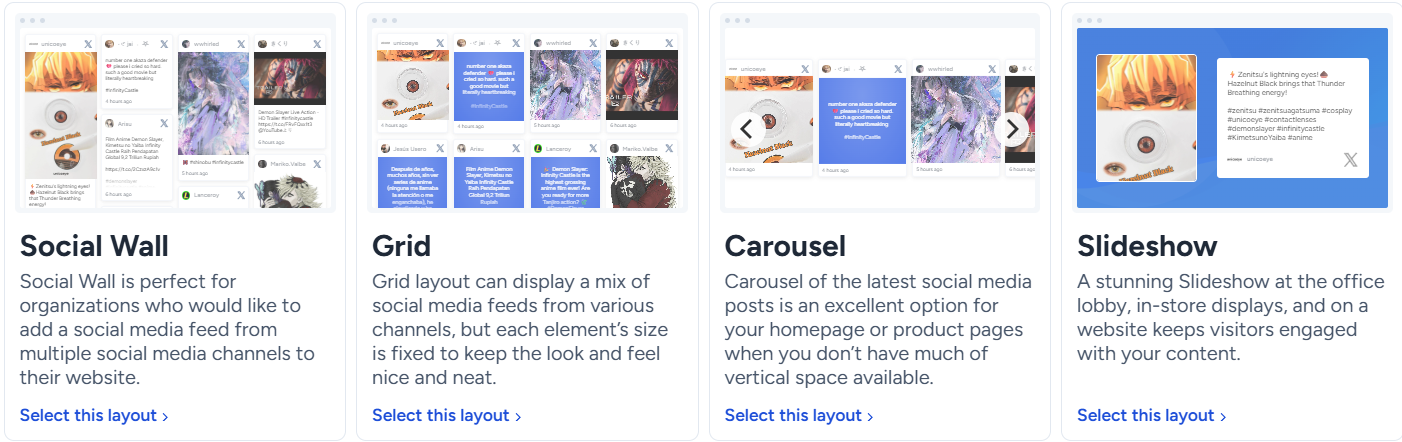Click the Slideshow heading
Screen dimensions: 1402x442
1147,246
